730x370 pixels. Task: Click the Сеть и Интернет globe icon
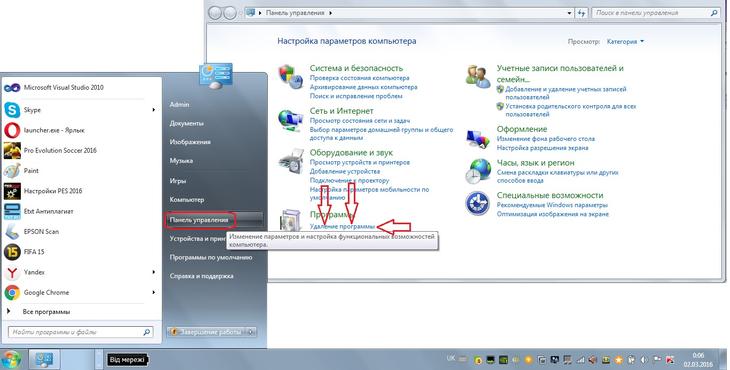(x=291, y=120)
